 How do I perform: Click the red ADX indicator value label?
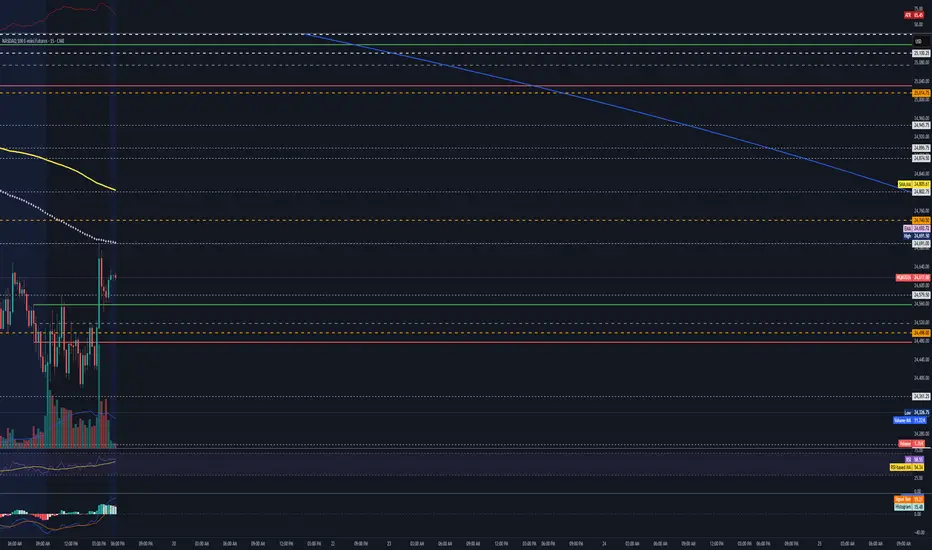pyautogui.click(x=914, y=15)
